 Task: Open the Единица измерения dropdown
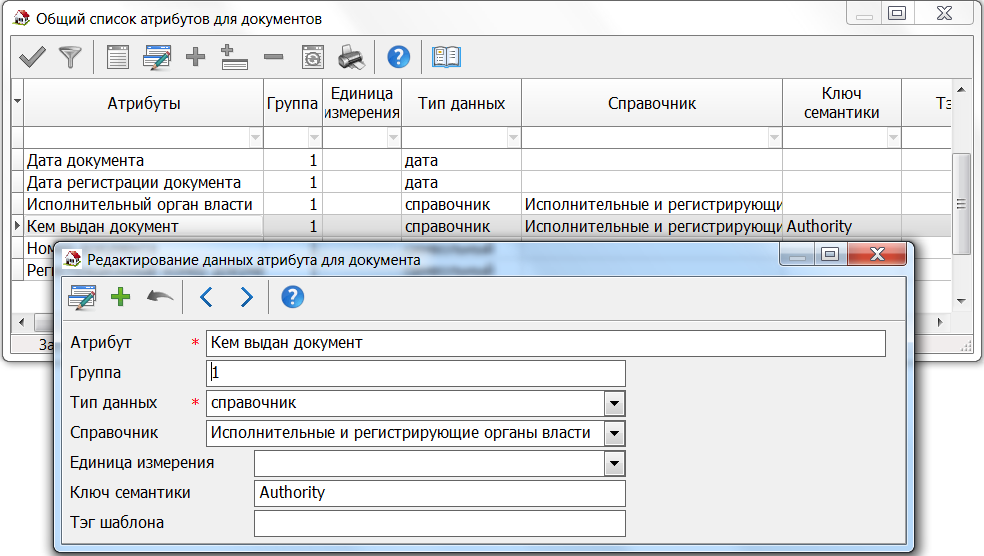click(615, 464)
